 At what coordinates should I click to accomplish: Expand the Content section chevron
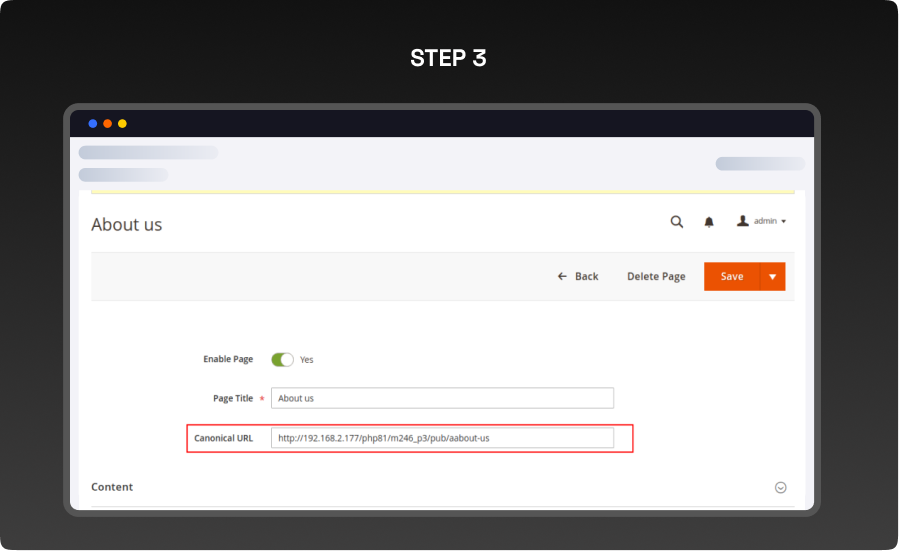tap(780, 488)
